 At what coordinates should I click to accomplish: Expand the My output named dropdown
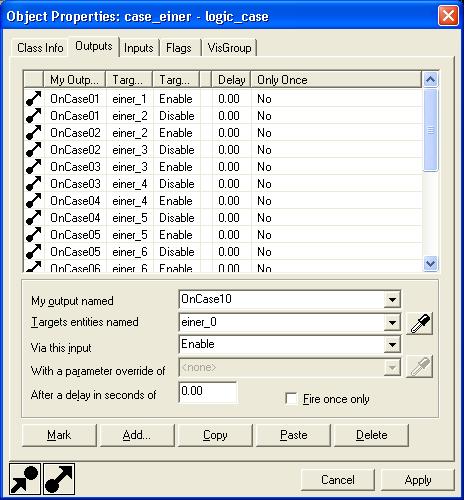pos(392,299)
